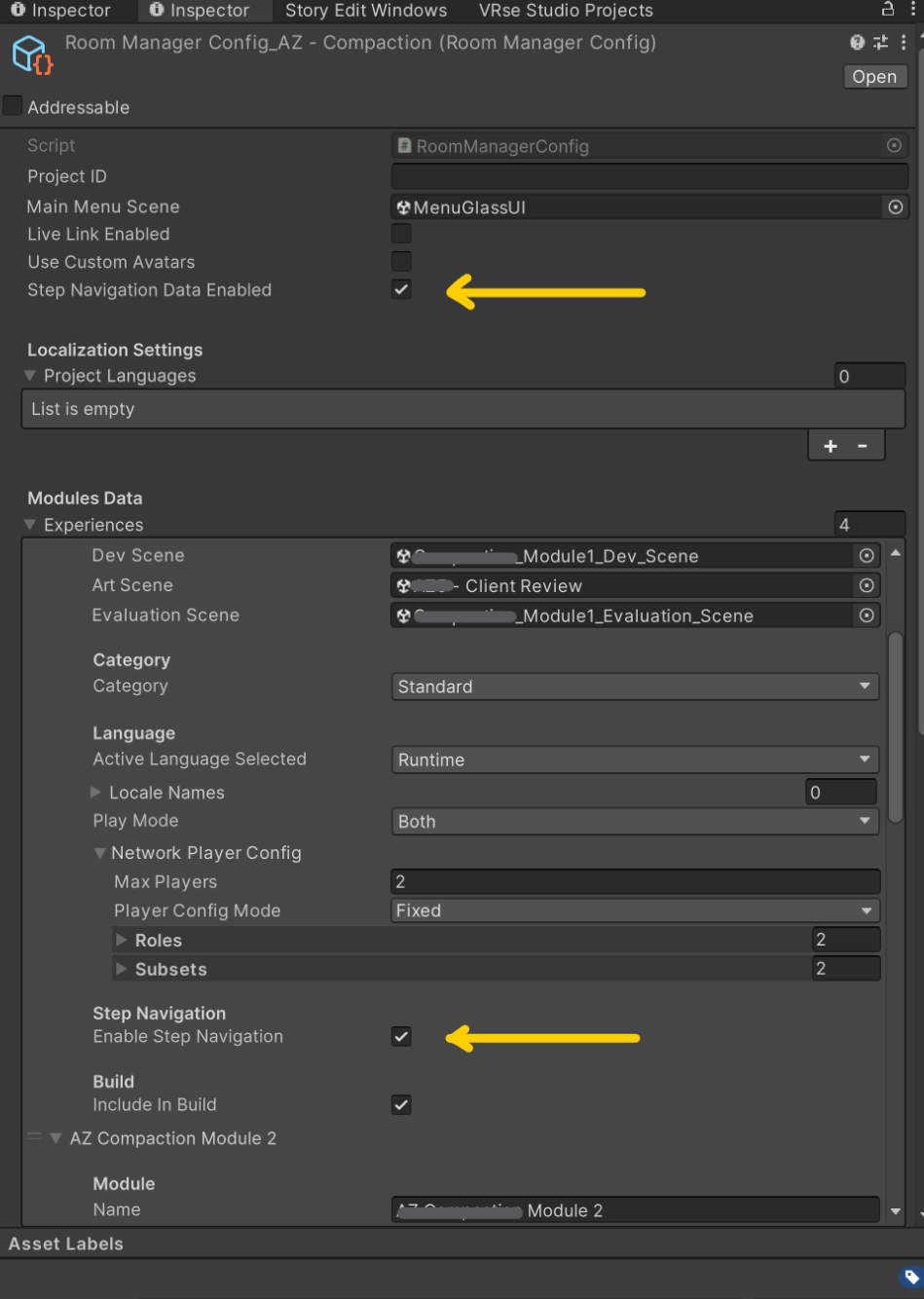Open the Category dropdown showing Standard
This screenshot has width=924, height=1299.
pos(634,687)
